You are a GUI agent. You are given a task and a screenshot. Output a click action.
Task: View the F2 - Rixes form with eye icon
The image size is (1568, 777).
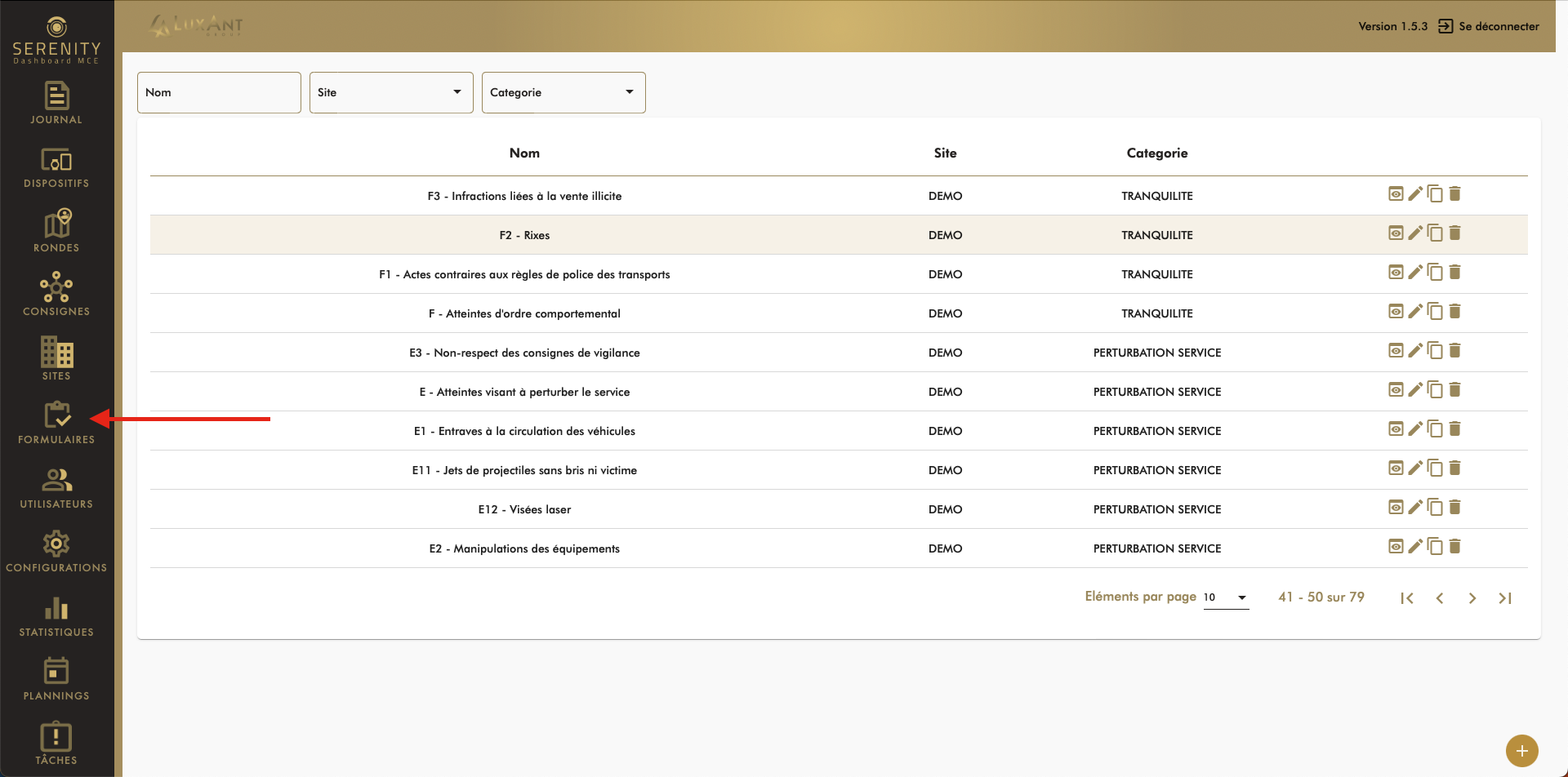pos(1396,233)
